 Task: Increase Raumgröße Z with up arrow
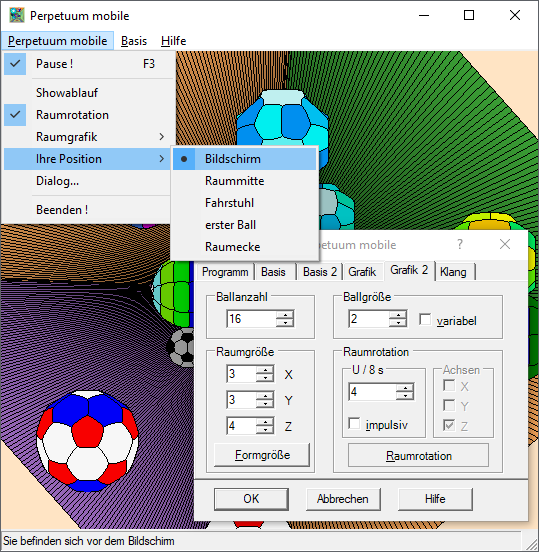(265, 422)
